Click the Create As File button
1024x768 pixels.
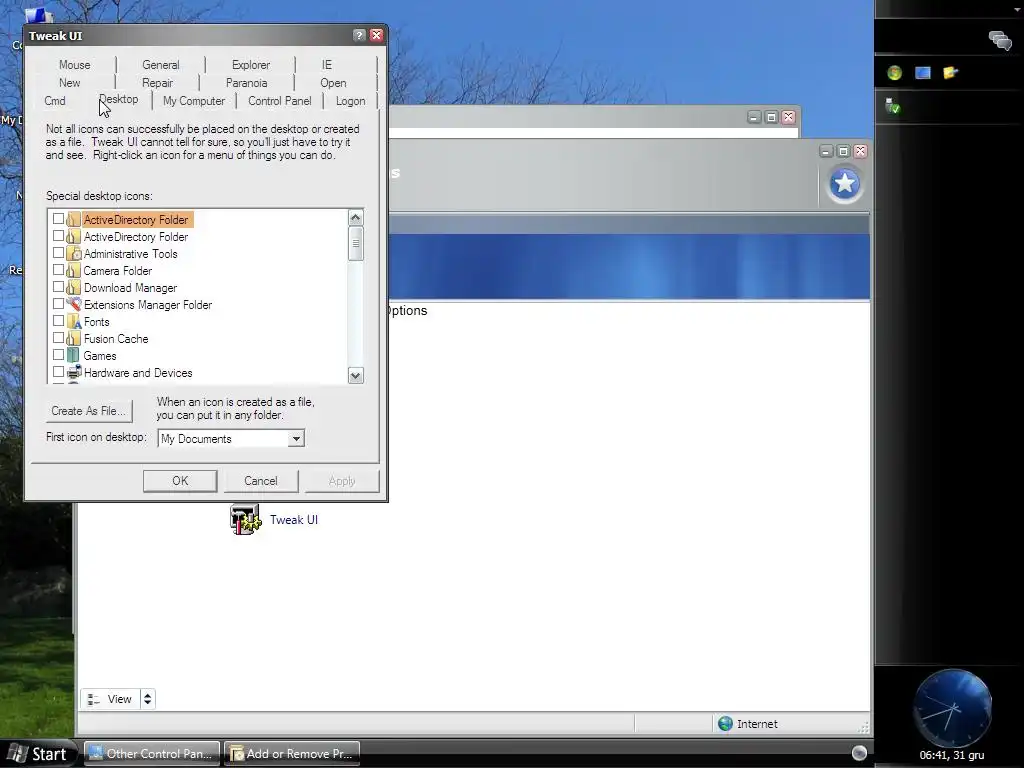pos(89,411)
